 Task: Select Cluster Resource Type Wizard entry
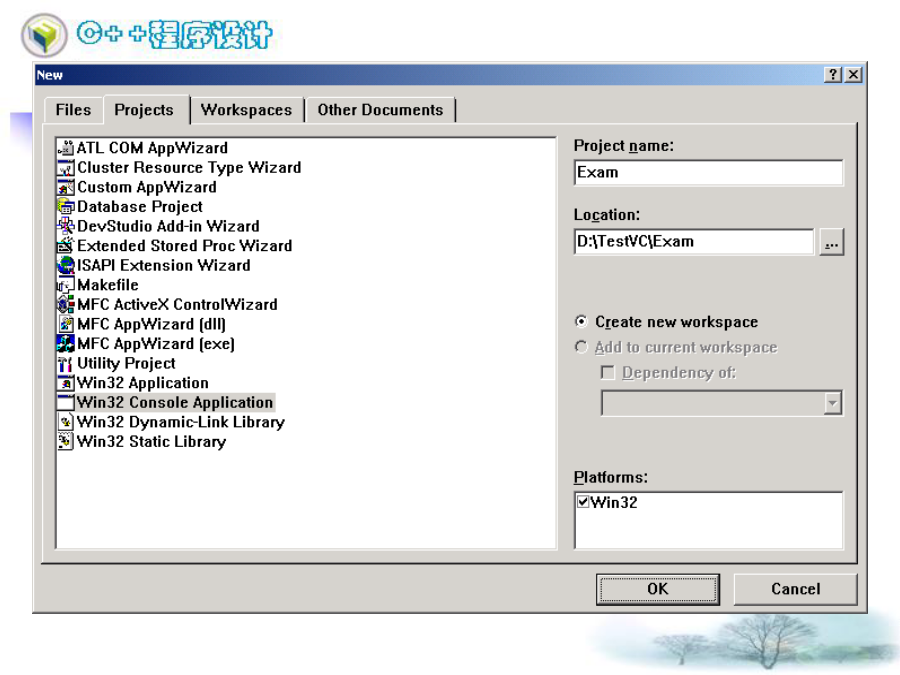tap(189, 168)
